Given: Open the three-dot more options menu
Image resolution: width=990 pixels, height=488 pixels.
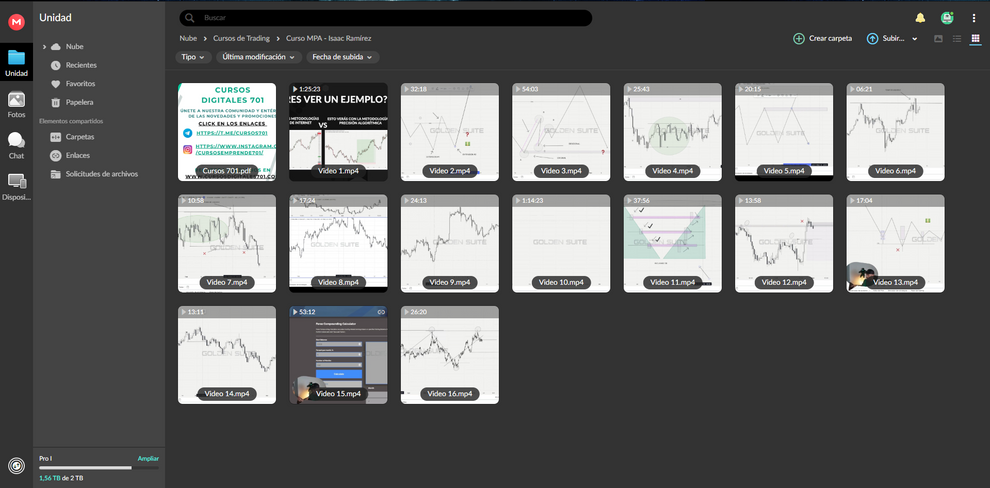Looking at the screenshot, I should click(x=974, y=18).
